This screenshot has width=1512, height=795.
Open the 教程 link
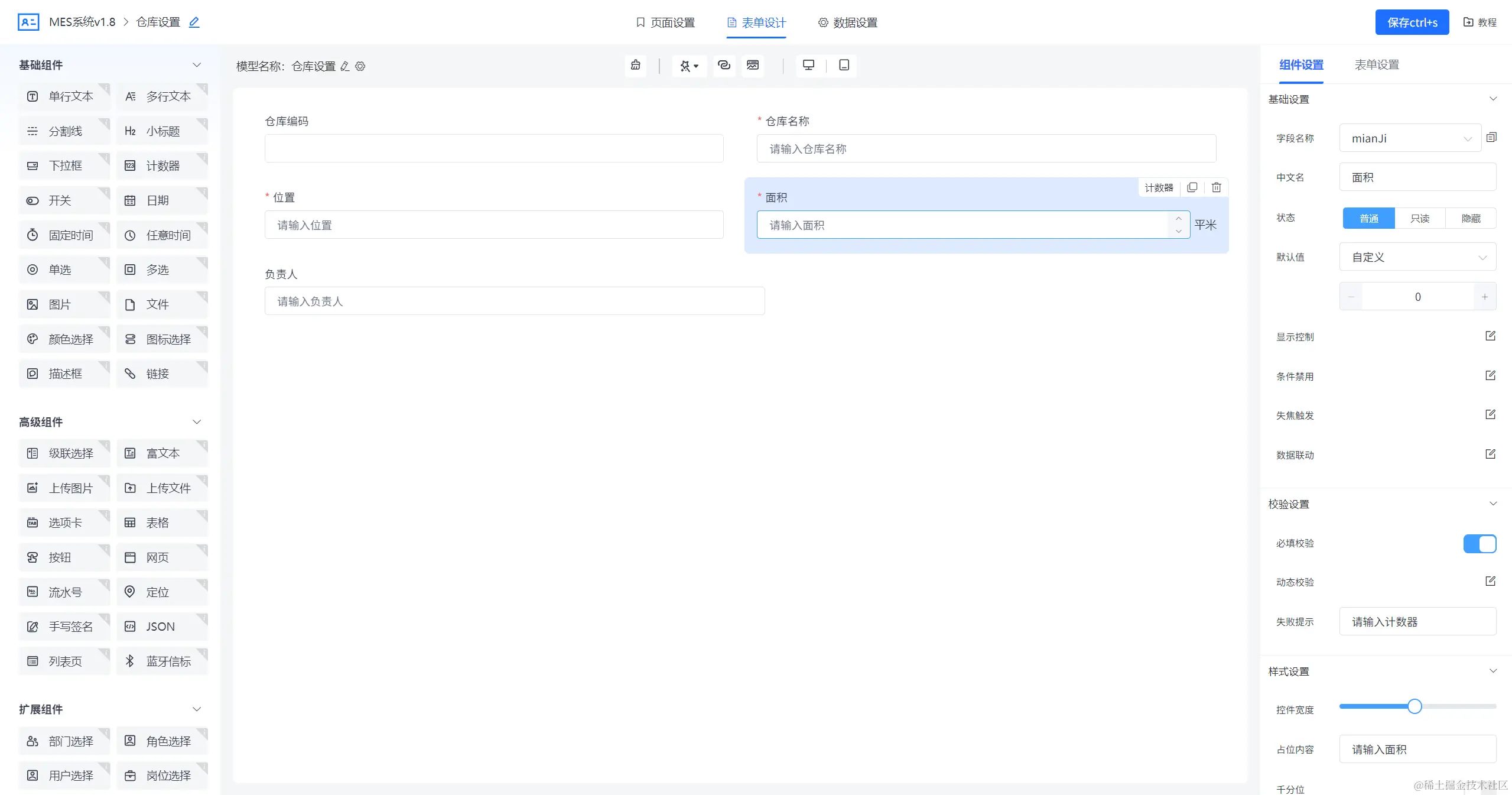coord(1480,22)
